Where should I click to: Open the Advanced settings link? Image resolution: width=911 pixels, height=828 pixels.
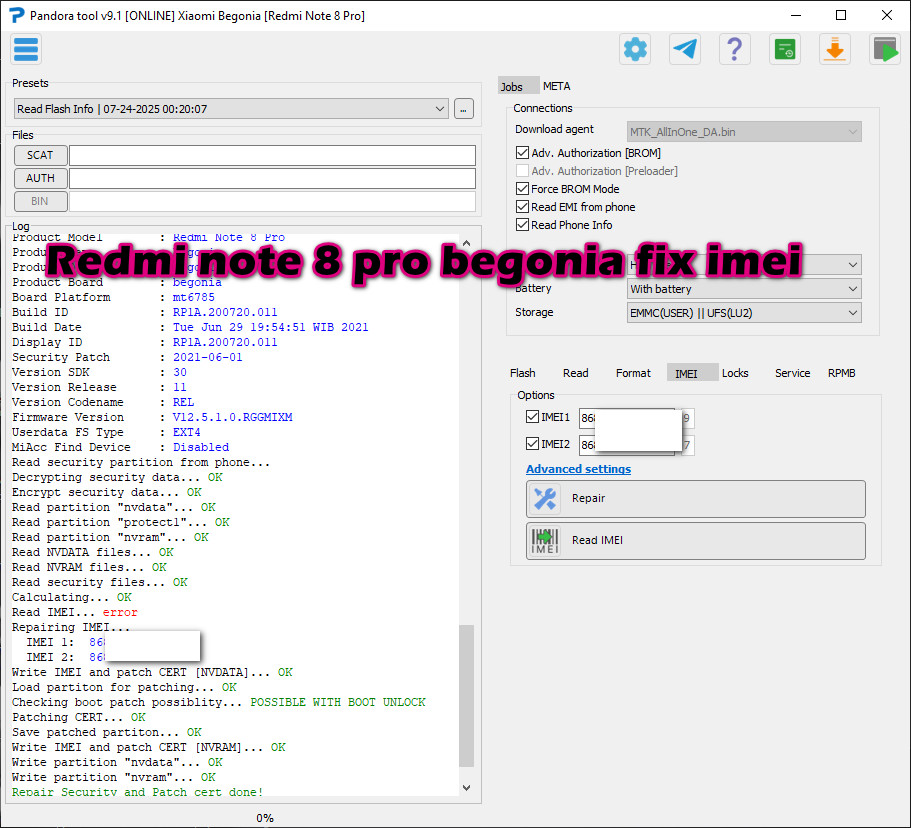tap(578, 469)
